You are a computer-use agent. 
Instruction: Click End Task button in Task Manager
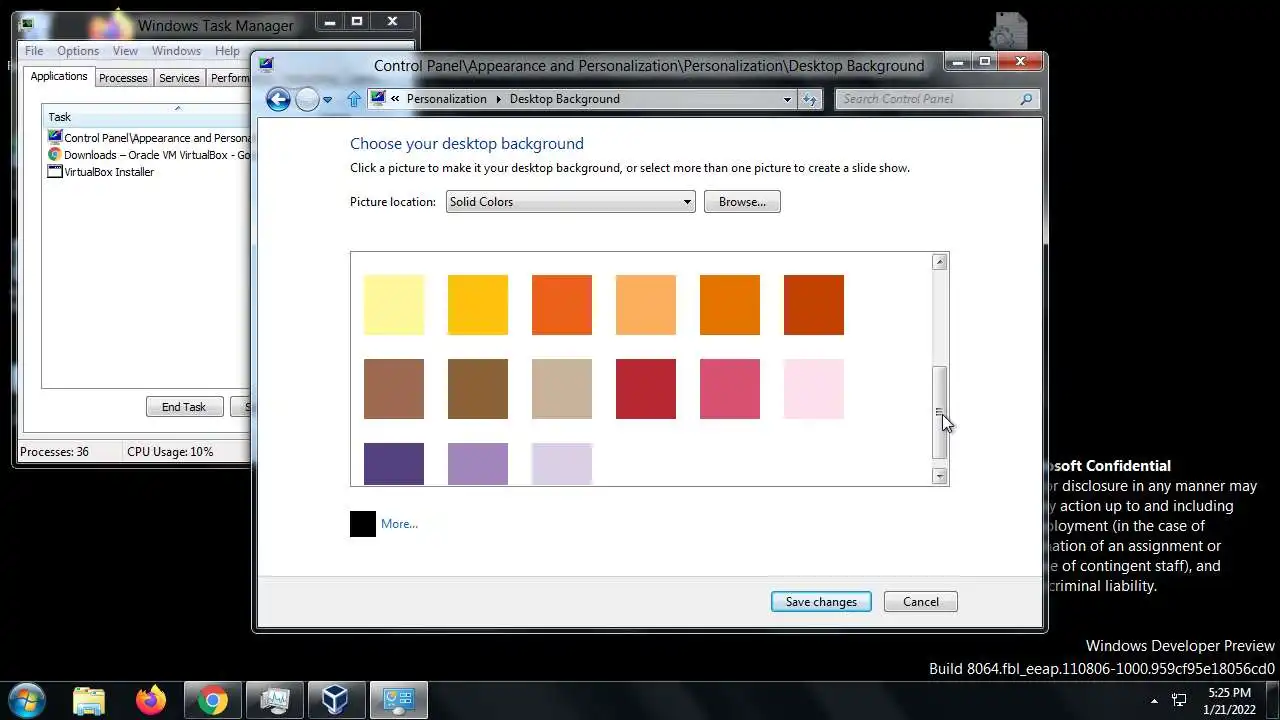point(184,407)
